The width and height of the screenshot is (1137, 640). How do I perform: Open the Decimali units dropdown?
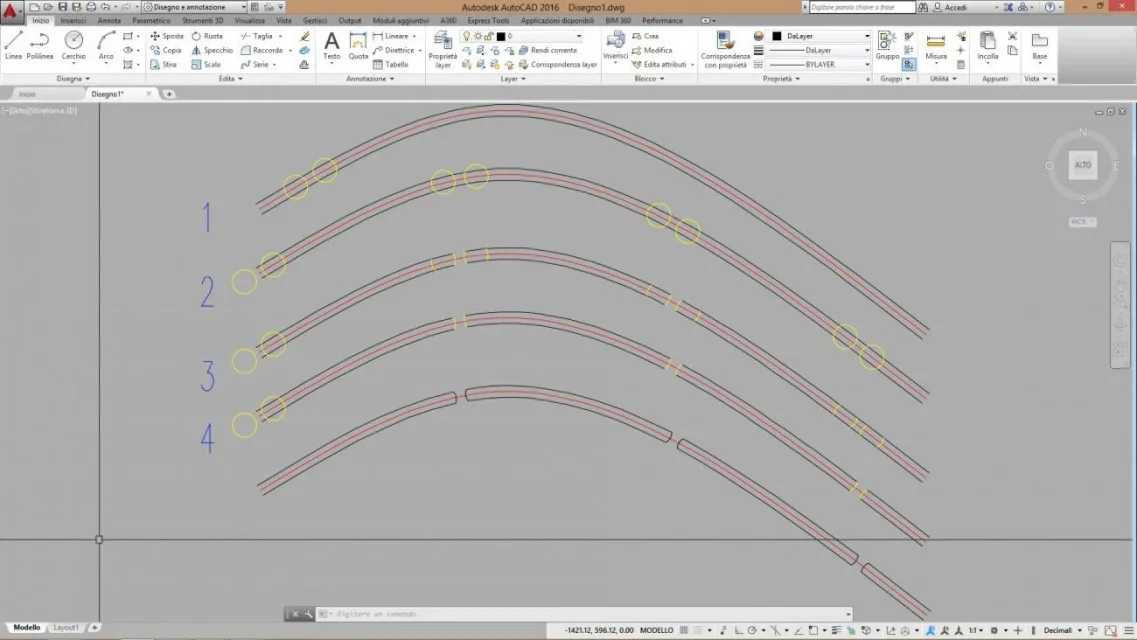tap(1062, 631)
